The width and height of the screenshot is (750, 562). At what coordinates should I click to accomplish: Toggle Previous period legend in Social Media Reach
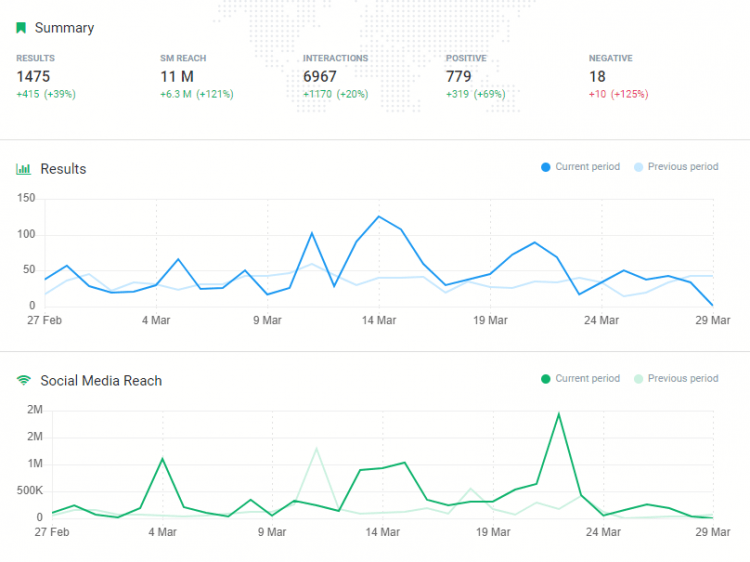click(682, 379)
